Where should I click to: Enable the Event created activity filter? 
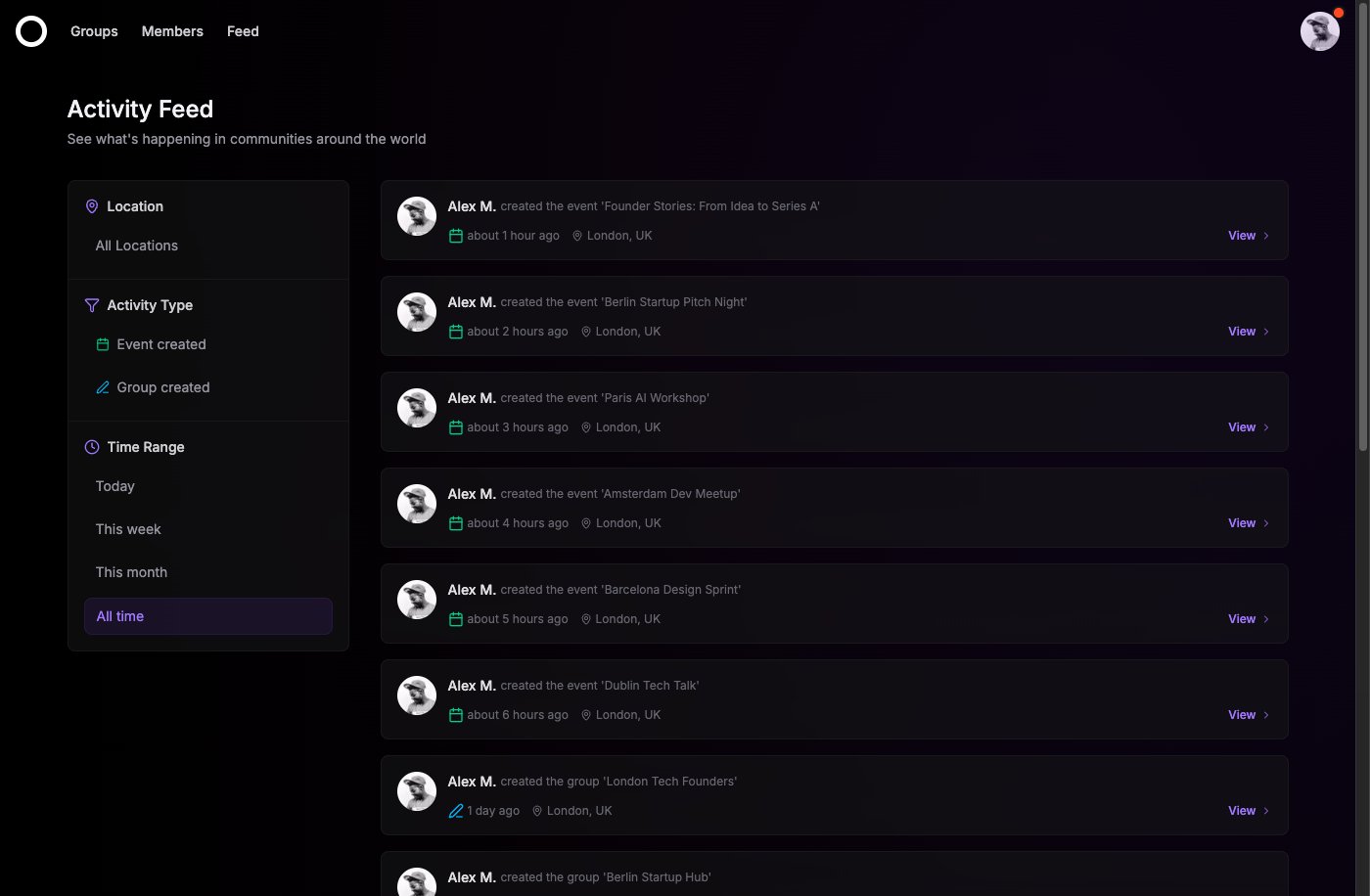160,344
